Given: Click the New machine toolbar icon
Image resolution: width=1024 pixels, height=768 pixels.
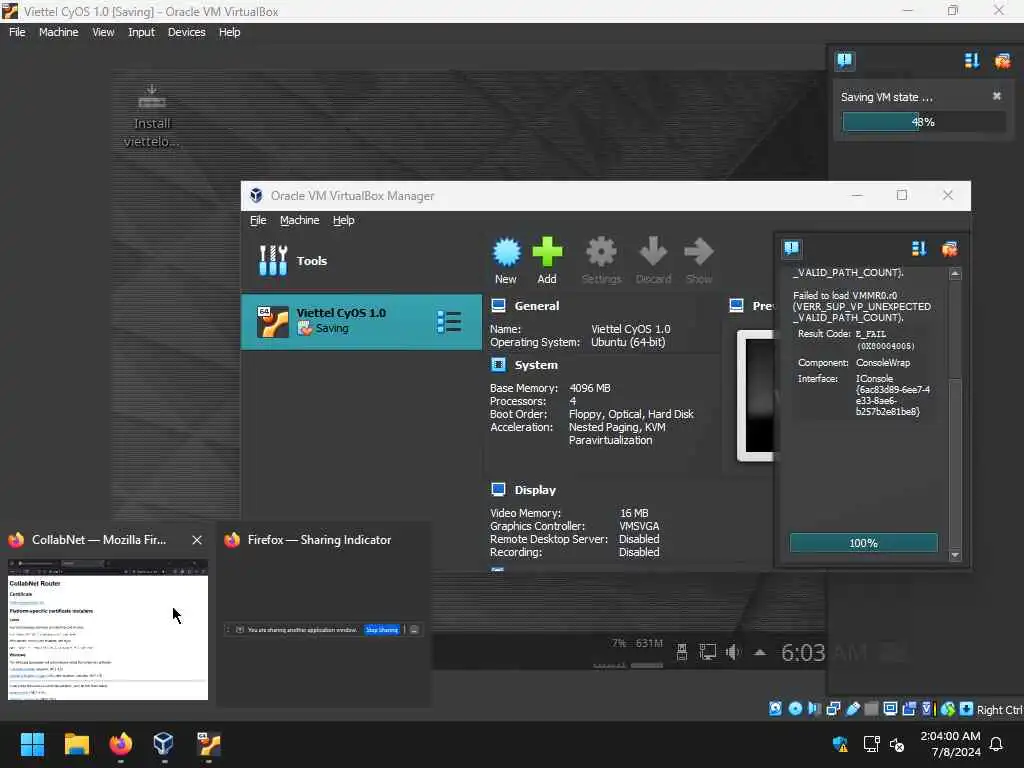Looking at the screenshot, I should pyautogui.click(x=506, y=261).
